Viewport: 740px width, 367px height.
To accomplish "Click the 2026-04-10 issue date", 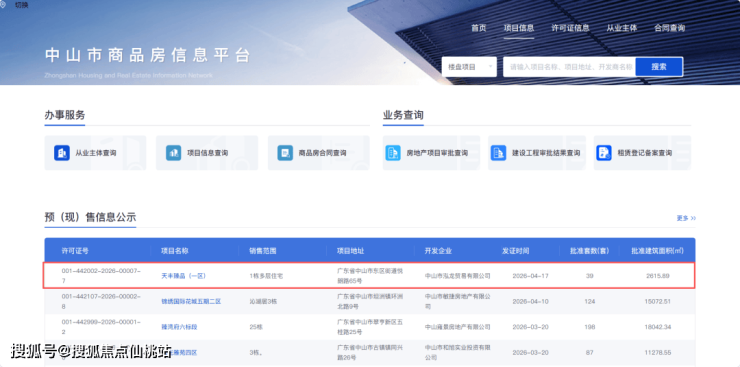I will coord(530,301).
